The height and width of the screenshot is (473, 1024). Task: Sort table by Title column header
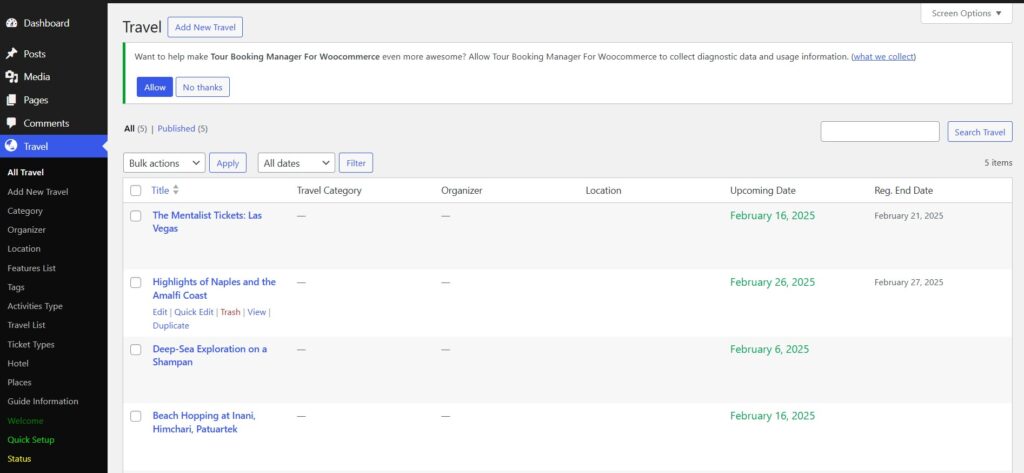(160, 190)
